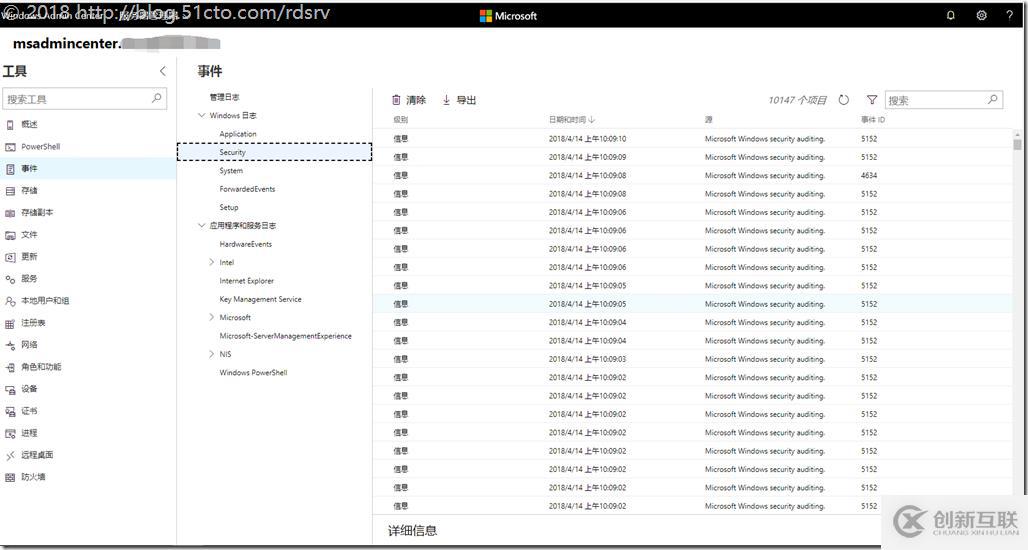Select event row at 上午10:09:03

[x=694, y=359]
